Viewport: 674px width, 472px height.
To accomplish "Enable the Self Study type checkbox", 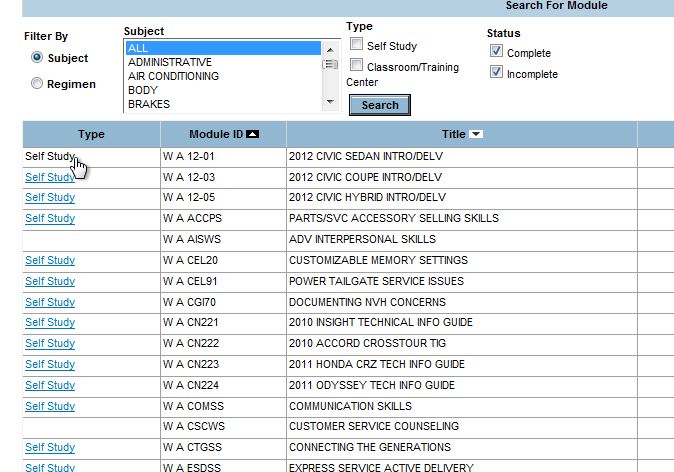I will point(357,45).
